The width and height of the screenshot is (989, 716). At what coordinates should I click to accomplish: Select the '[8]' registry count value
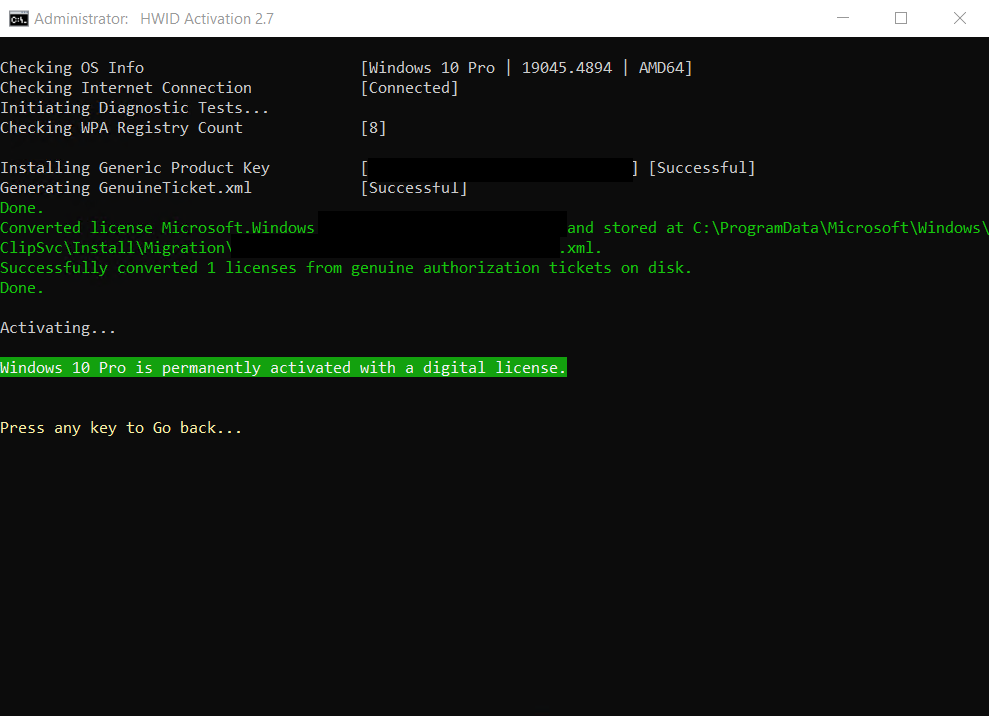pyautogui.click(x=373, y=127)
